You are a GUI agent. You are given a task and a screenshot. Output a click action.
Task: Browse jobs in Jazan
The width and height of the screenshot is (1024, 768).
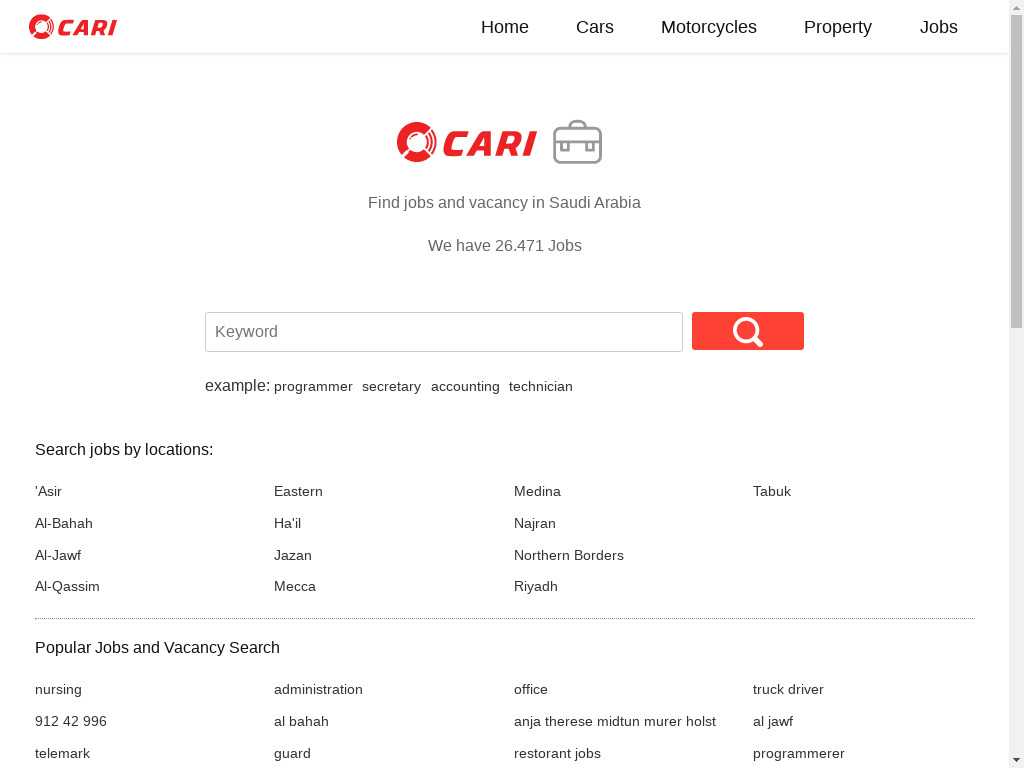click(293, 555)
